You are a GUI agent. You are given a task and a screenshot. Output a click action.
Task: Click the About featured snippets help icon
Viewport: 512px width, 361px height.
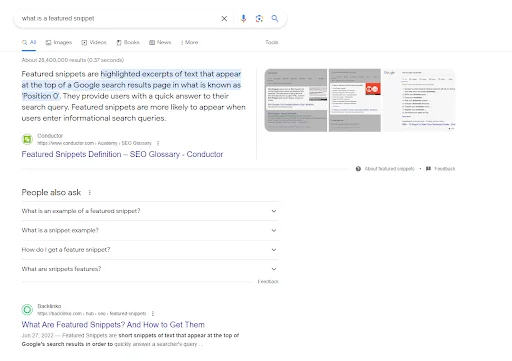(x=358, y=169)
